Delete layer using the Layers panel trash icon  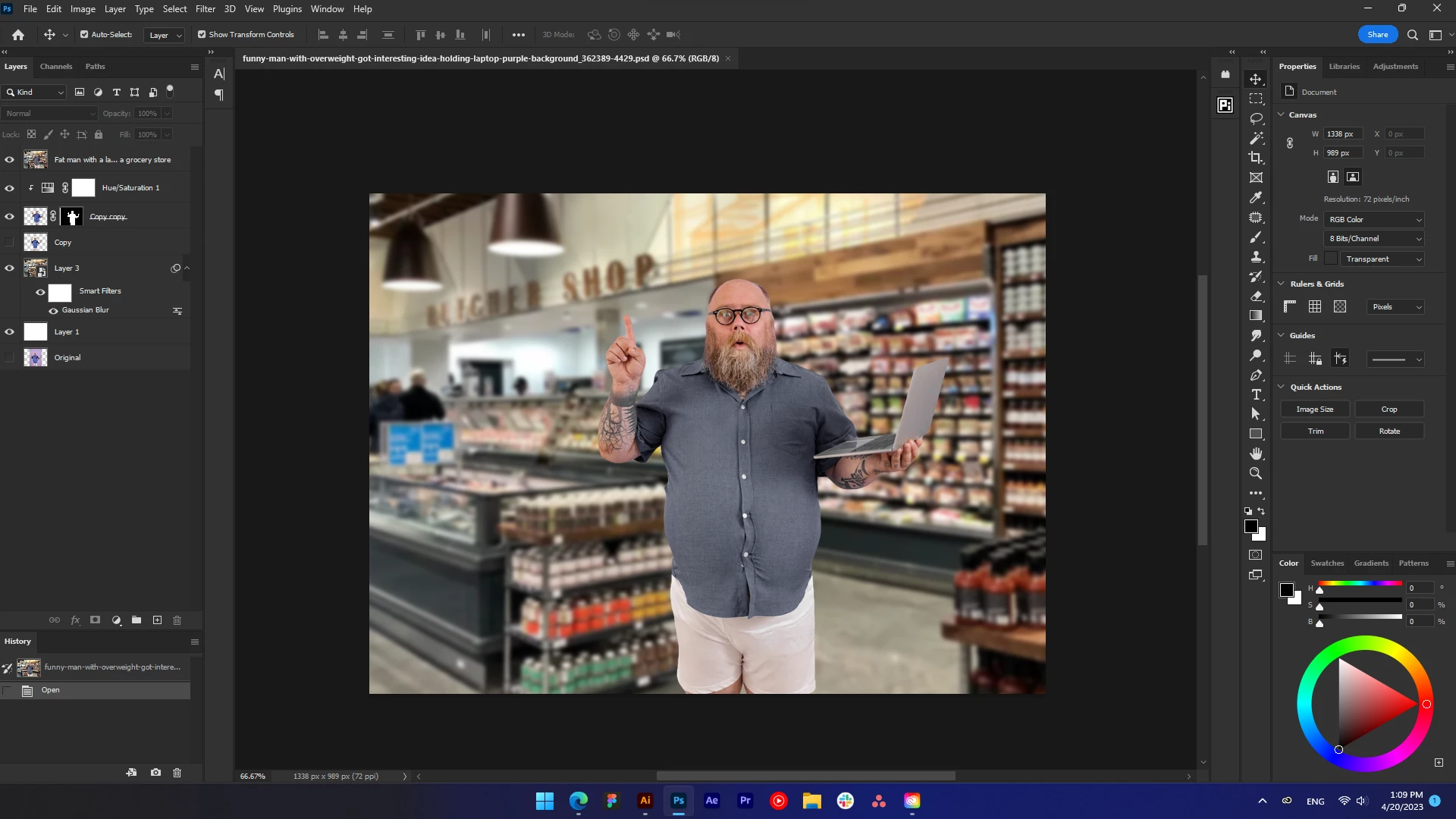point(177,620)
